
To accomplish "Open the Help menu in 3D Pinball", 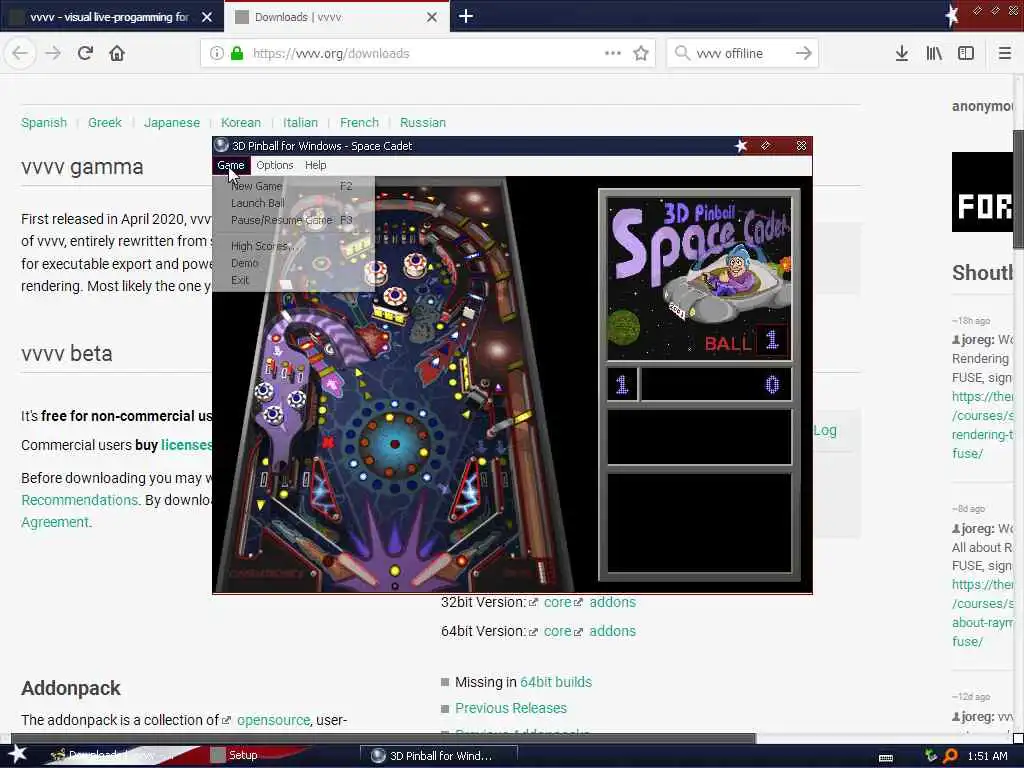I will [315, 165].
